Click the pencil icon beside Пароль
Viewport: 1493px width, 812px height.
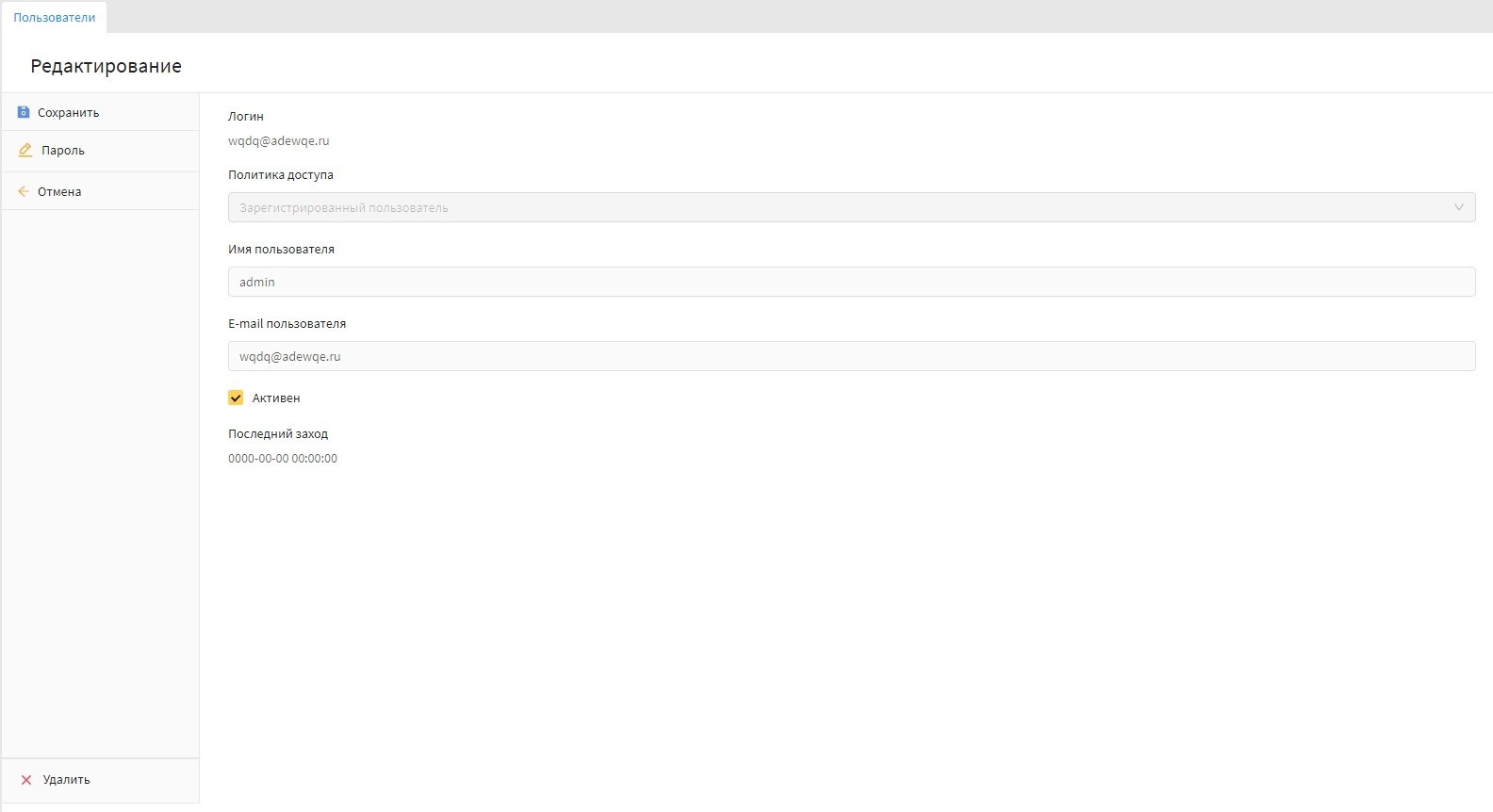click(25, 150)
